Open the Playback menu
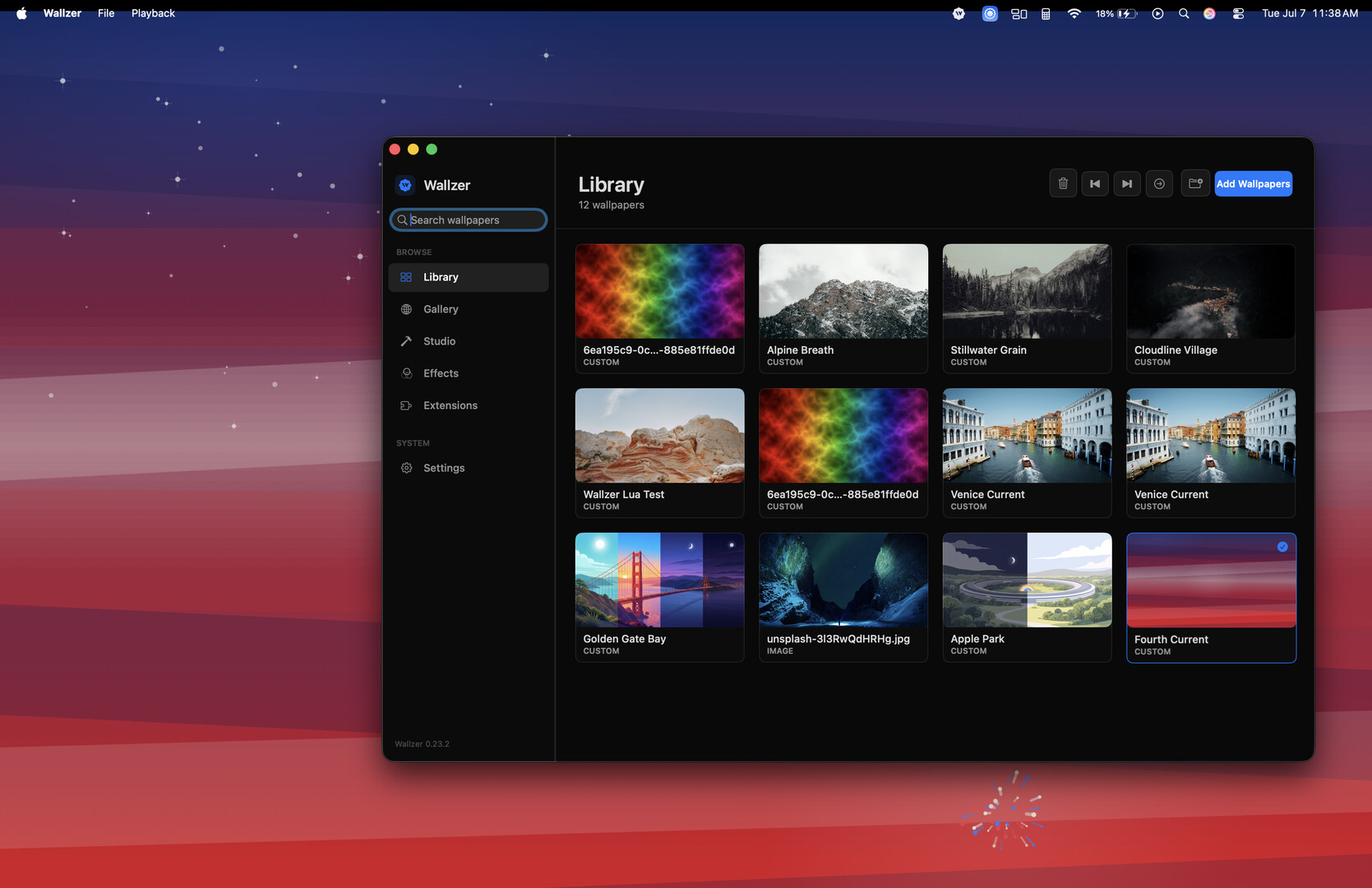The height and width of the screenshot is (888, 1372). 153,13
